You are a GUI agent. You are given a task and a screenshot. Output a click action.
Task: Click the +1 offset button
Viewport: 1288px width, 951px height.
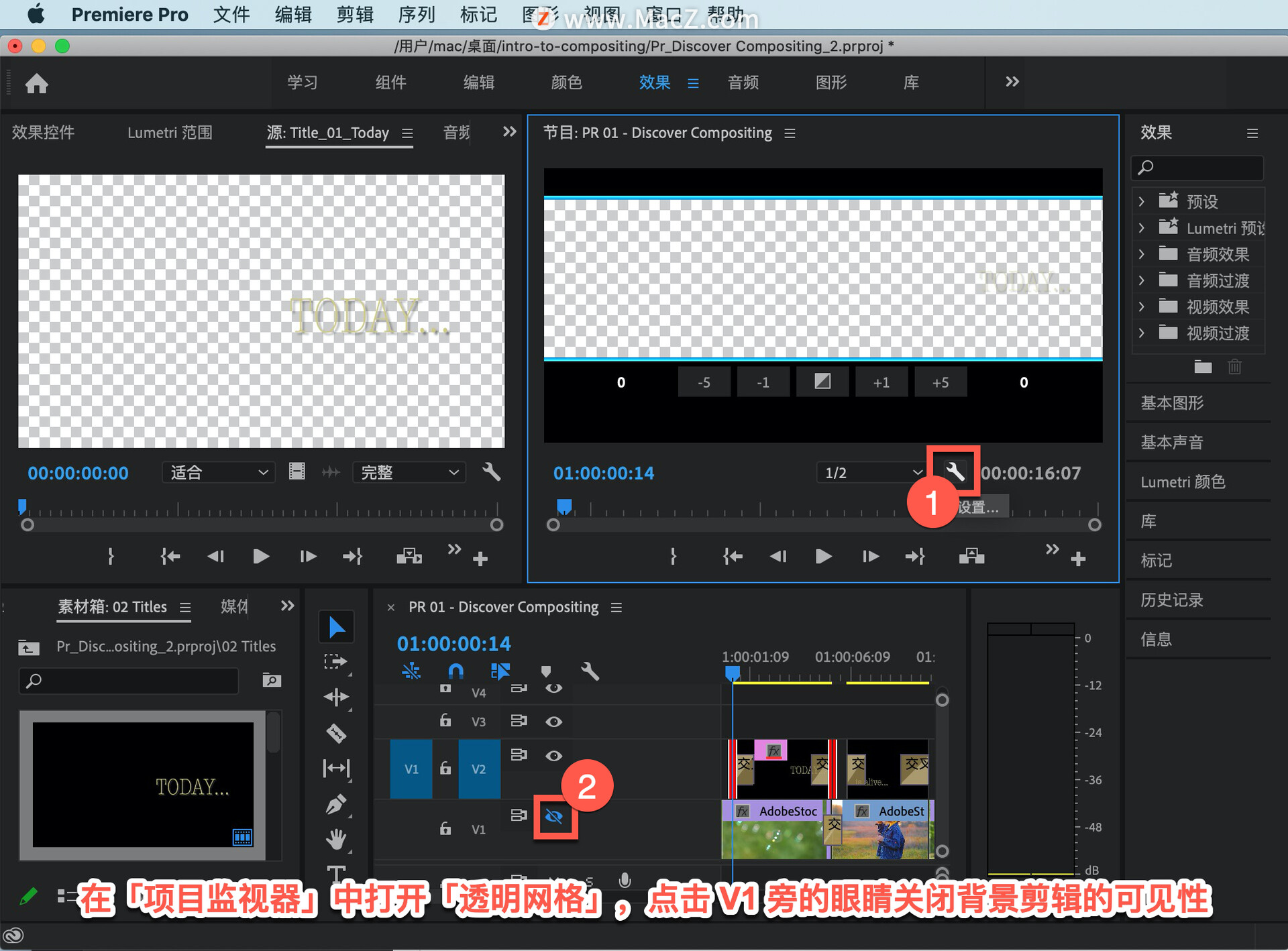pyautogui.click(x=881, y=382)
